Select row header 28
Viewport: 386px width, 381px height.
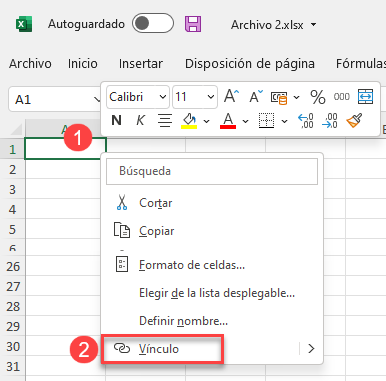[x=13, y=306]
